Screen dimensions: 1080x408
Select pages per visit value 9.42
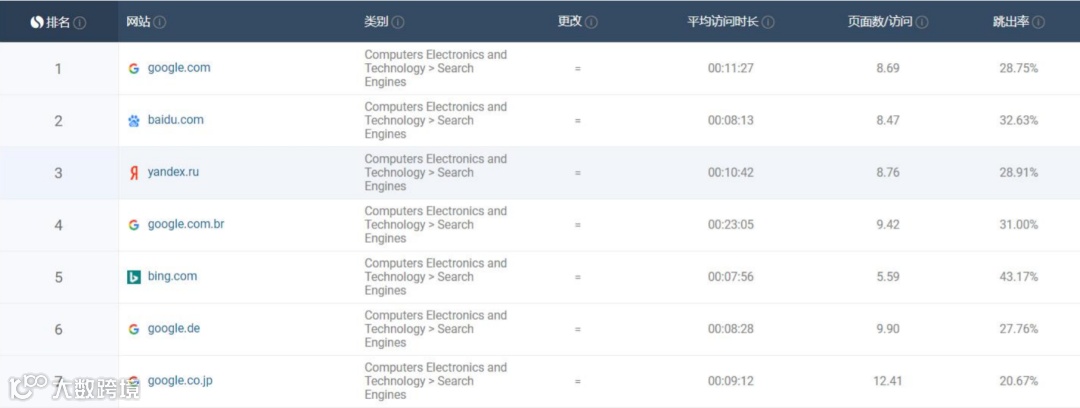pos(888,225)
